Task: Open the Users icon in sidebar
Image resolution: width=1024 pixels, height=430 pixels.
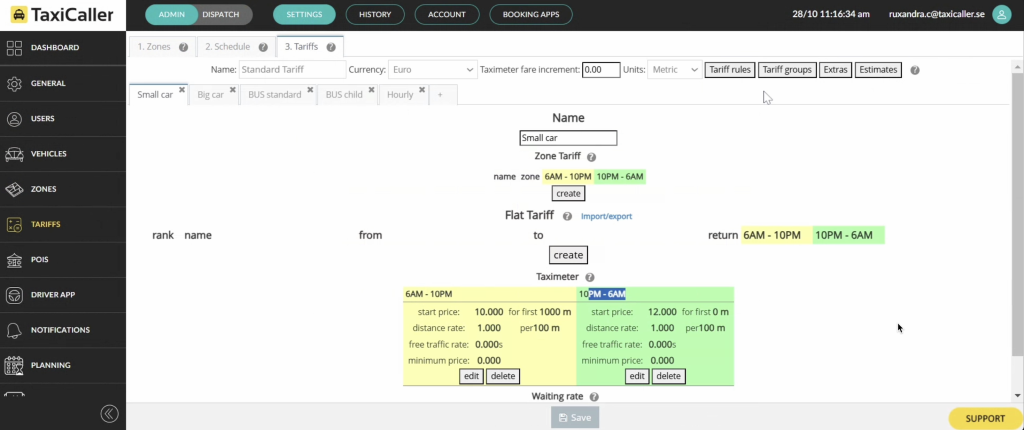Action: pyautogui.click(x=14, y=119)
